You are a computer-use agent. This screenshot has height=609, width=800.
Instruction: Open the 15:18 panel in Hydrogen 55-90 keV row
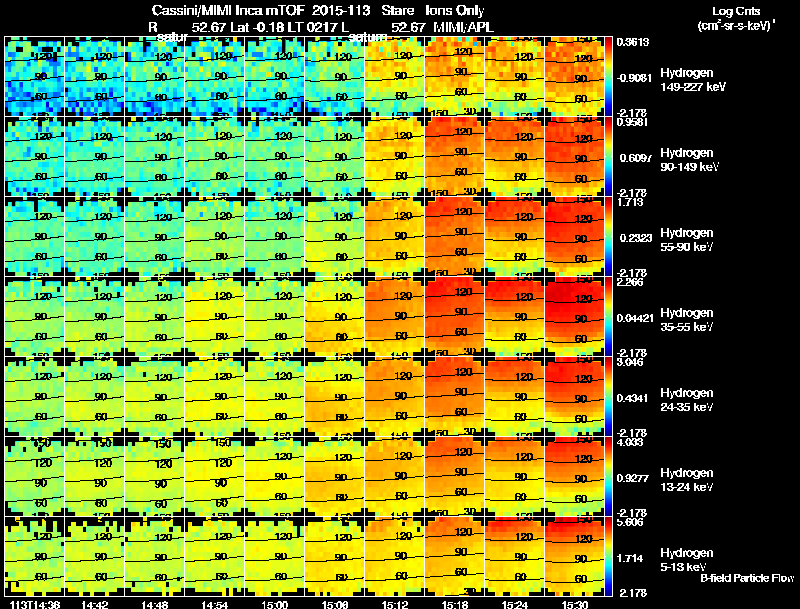pyautogui.click(x=454, y=237)
